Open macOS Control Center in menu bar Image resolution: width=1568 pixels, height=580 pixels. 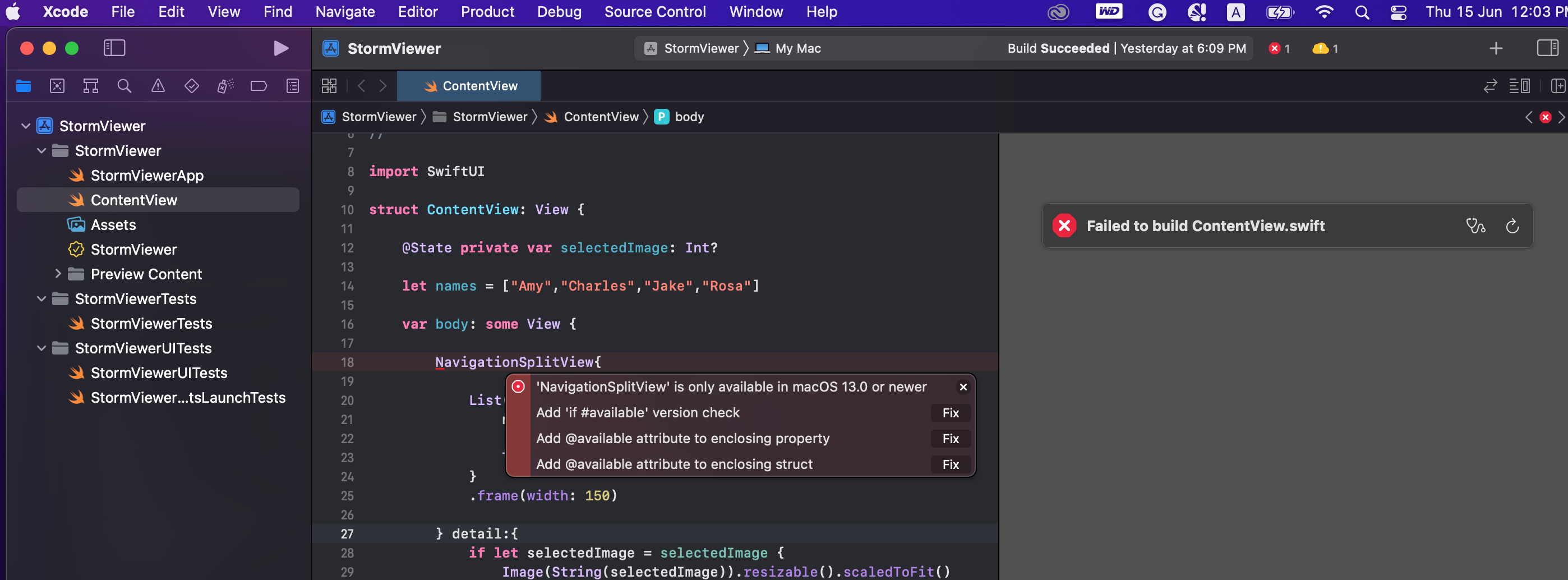tap(1398, 12)
